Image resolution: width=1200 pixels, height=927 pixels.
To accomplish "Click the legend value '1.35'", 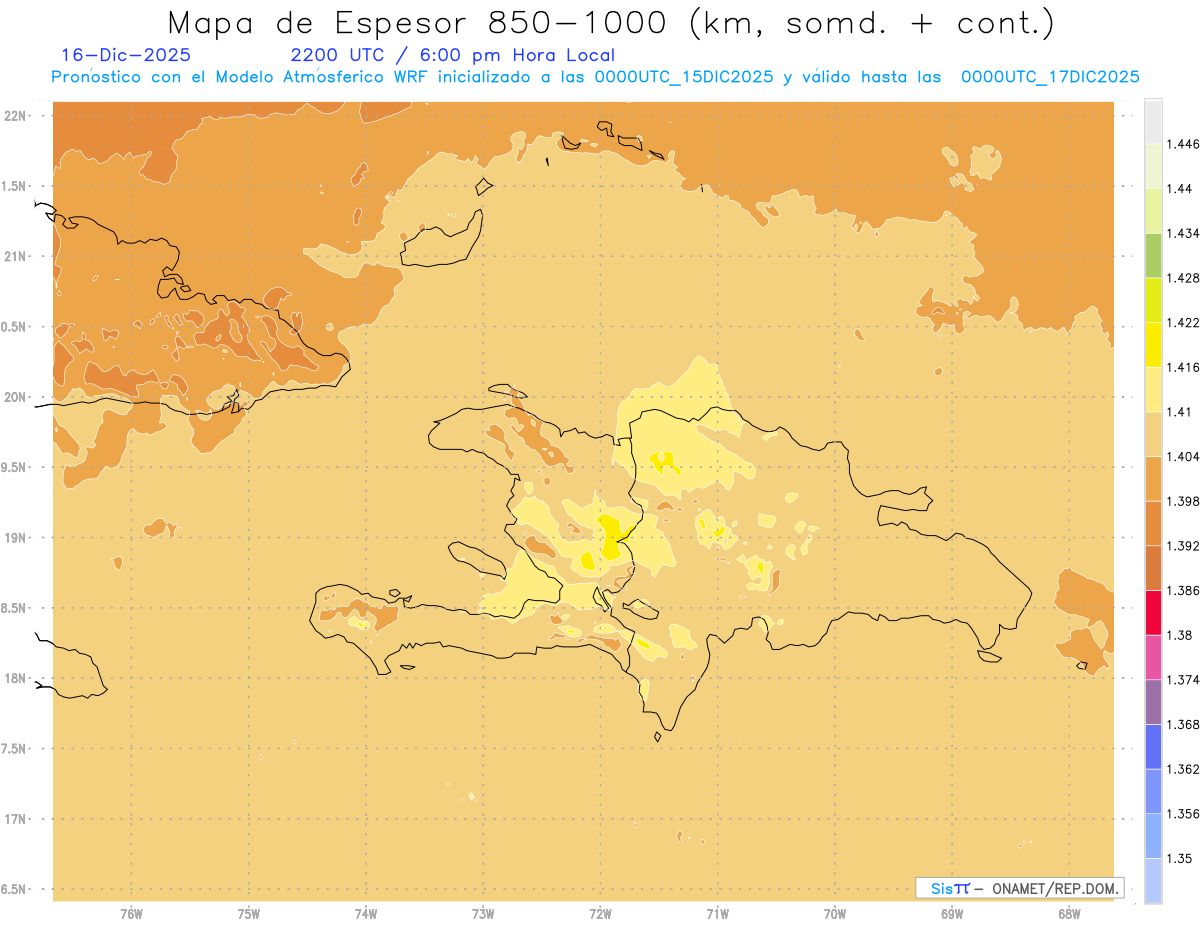I will 1180,858.
